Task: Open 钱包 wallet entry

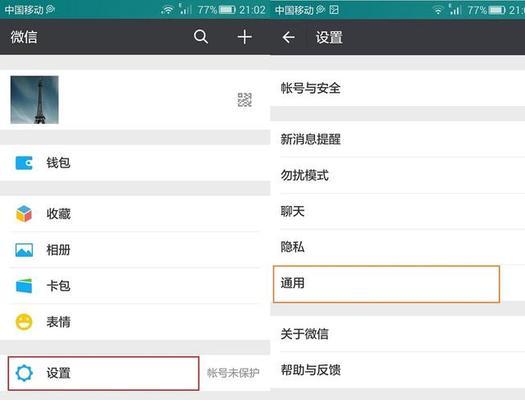Action: [135, 163]
